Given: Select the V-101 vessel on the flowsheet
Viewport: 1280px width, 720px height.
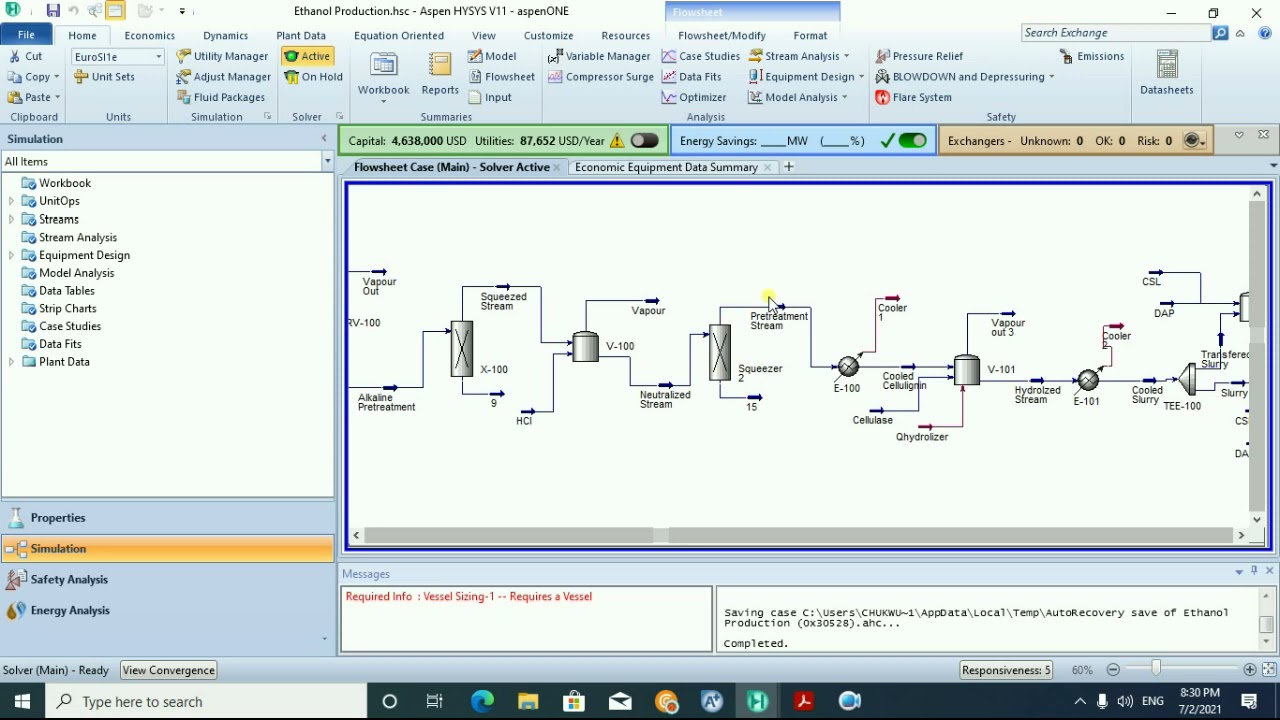Looking at the screenshot, I should [966, 369].
